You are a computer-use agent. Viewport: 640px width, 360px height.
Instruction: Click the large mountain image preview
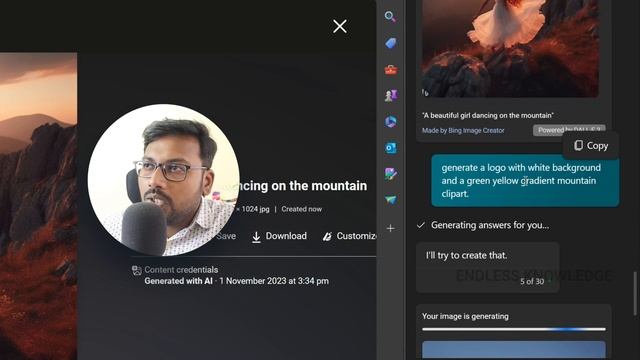[38, 206]
